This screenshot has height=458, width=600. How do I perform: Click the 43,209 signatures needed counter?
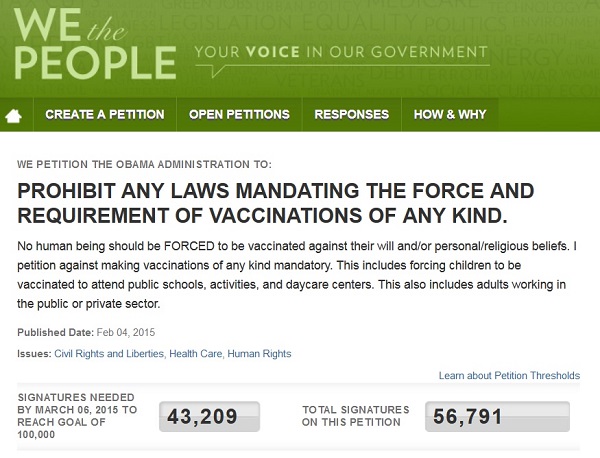[x=210, y=417]
